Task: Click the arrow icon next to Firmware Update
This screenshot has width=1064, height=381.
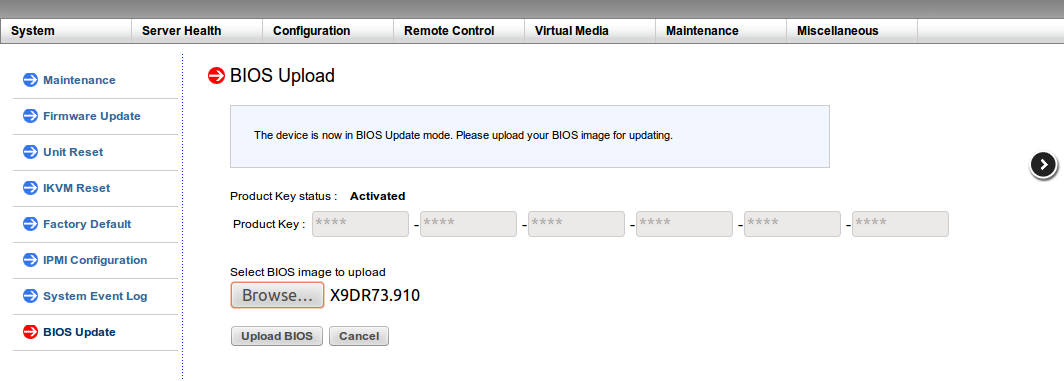Action: 31,116
